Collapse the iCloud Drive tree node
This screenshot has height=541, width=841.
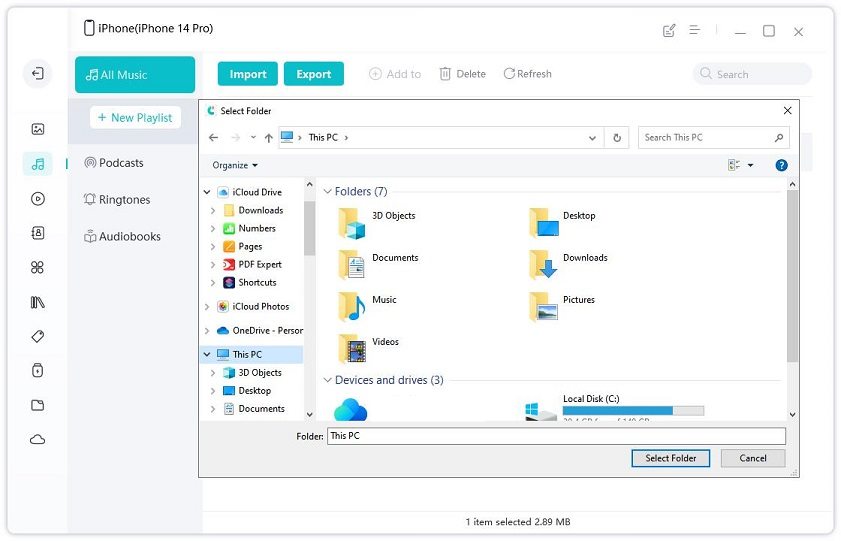coord(207,192)
